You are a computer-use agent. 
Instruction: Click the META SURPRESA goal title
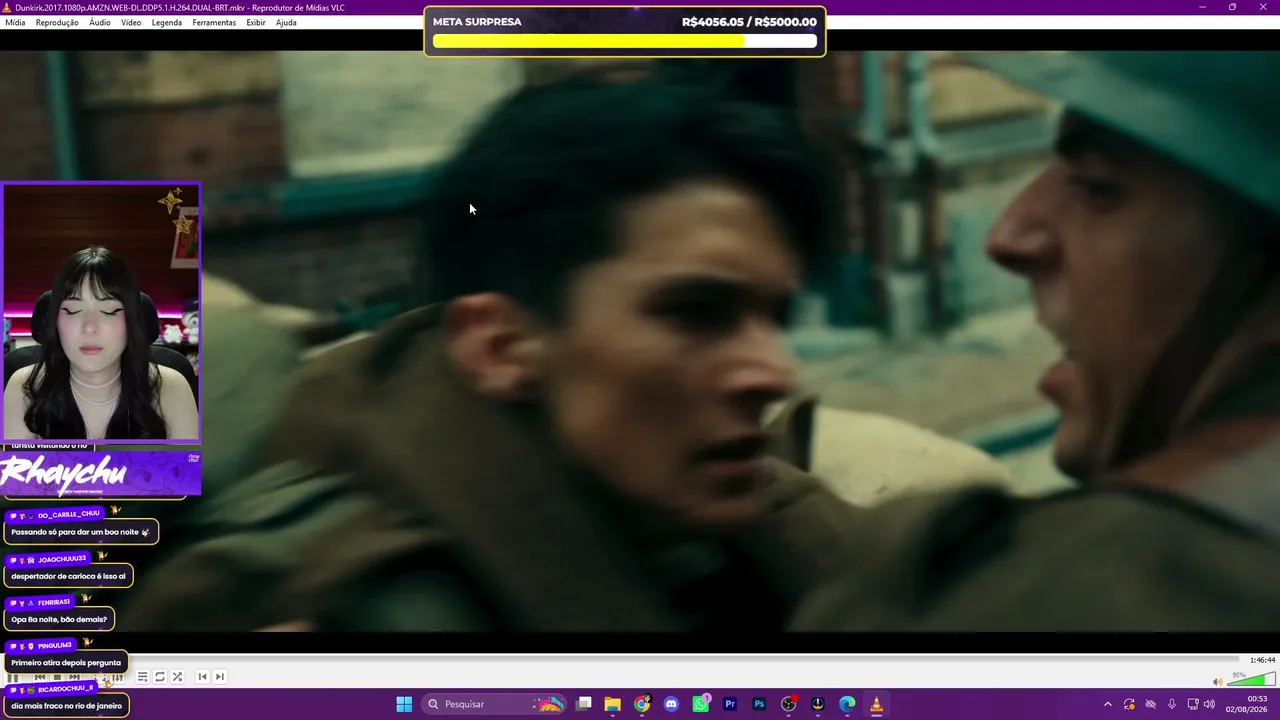[477, 22]
